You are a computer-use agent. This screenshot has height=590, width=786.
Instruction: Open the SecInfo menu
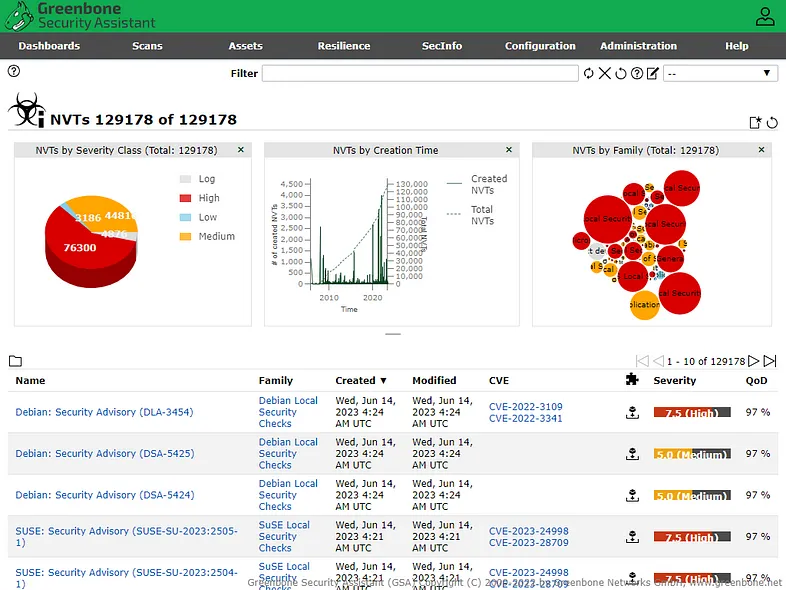442,46
